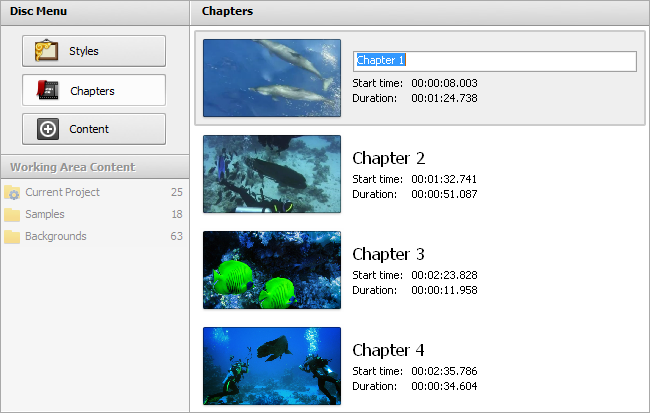
Task: Select the Chapter 3 green fish thumbnail
Action: pyautogui.click(x=272, y=270)
